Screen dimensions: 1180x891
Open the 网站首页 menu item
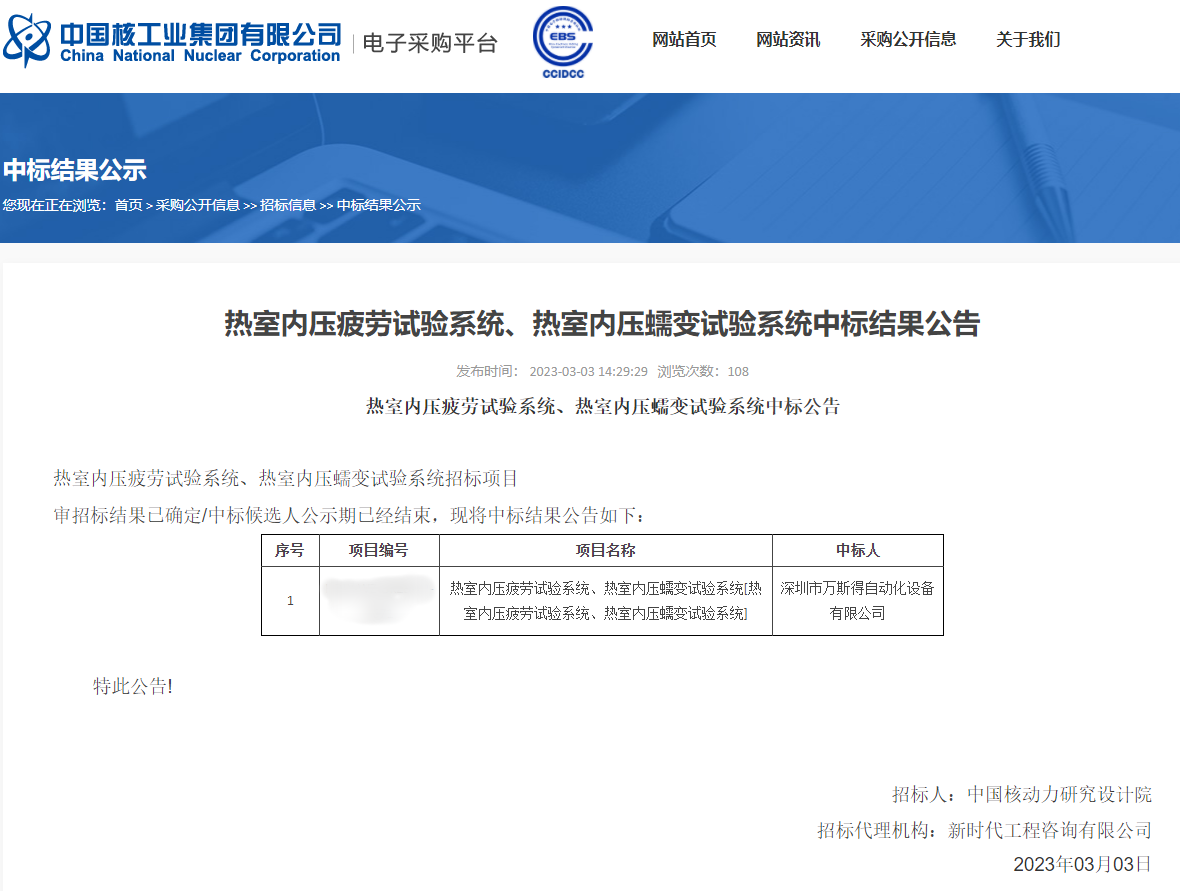point(683,39)
